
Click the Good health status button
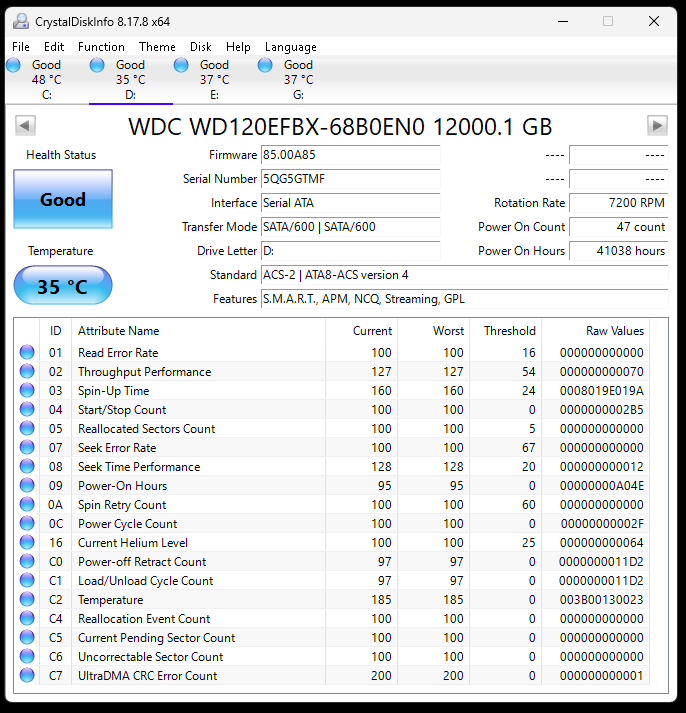[x=63, y=199]
